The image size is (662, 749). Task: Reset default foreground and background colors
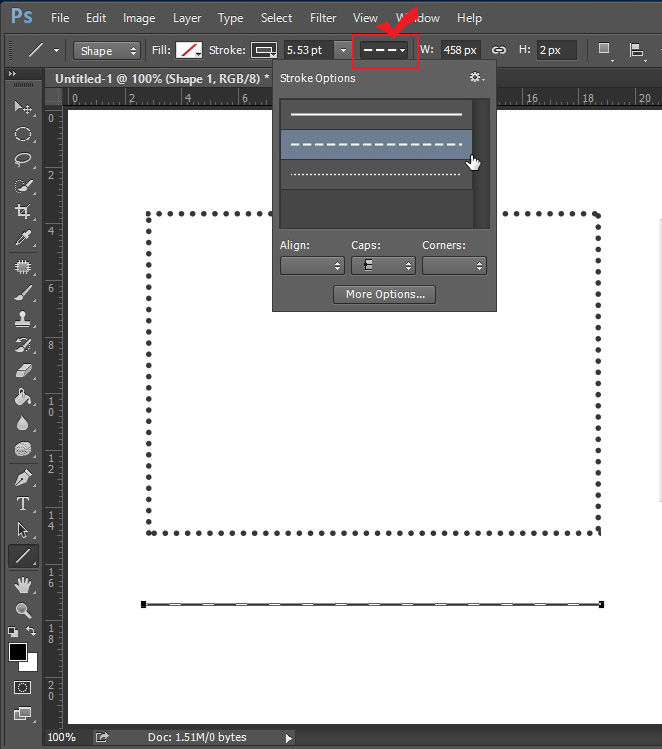tap(13, 631)
